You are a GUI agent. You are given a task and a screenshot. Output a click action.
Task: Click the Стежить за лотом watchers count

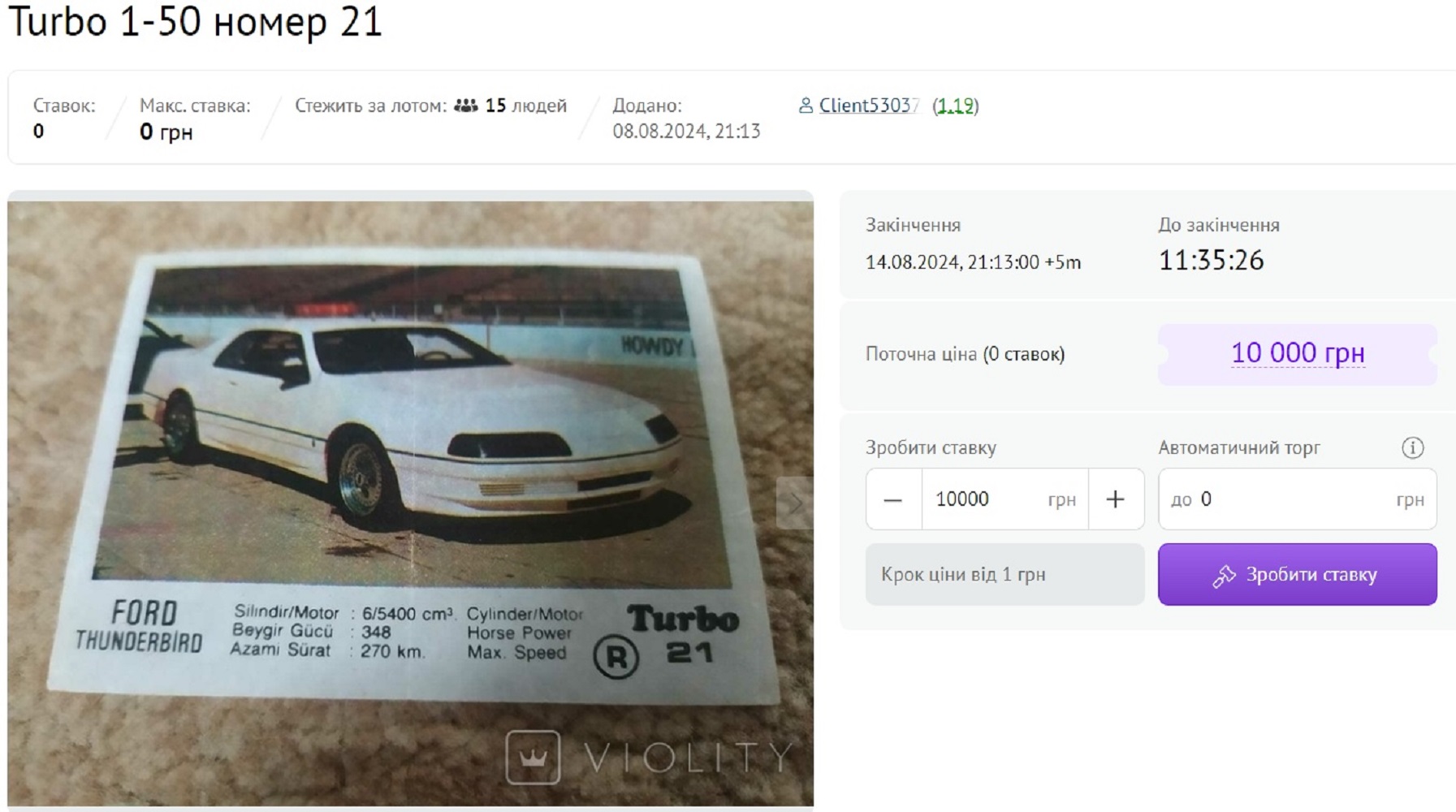tap(525, 106)
